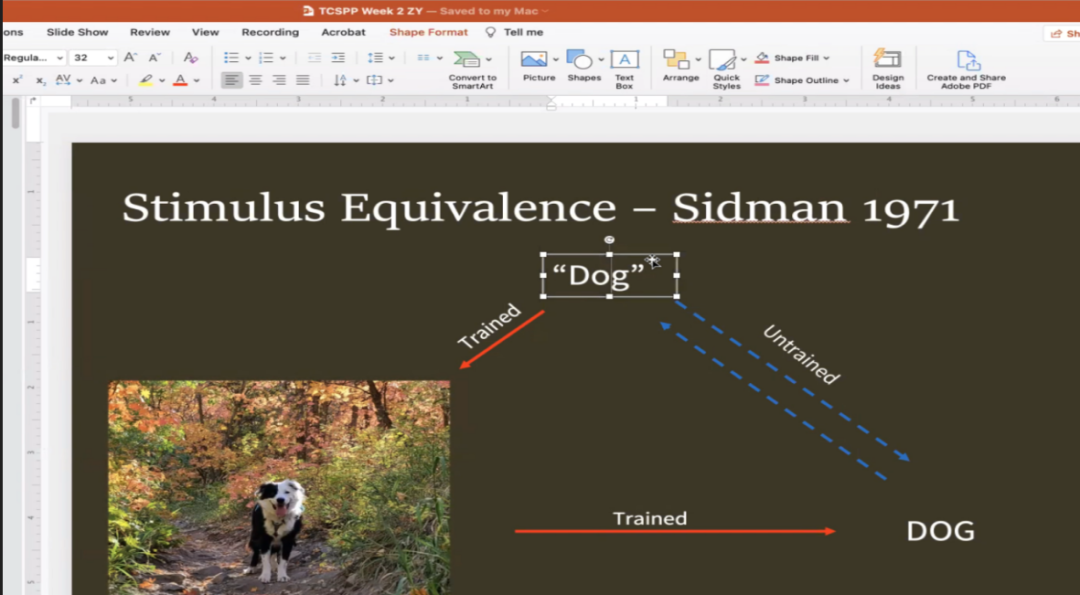Expand the bullets dropdown arrow
Image resolution: width=1080 pixels, height=595 pixels.
coord(248,58)
